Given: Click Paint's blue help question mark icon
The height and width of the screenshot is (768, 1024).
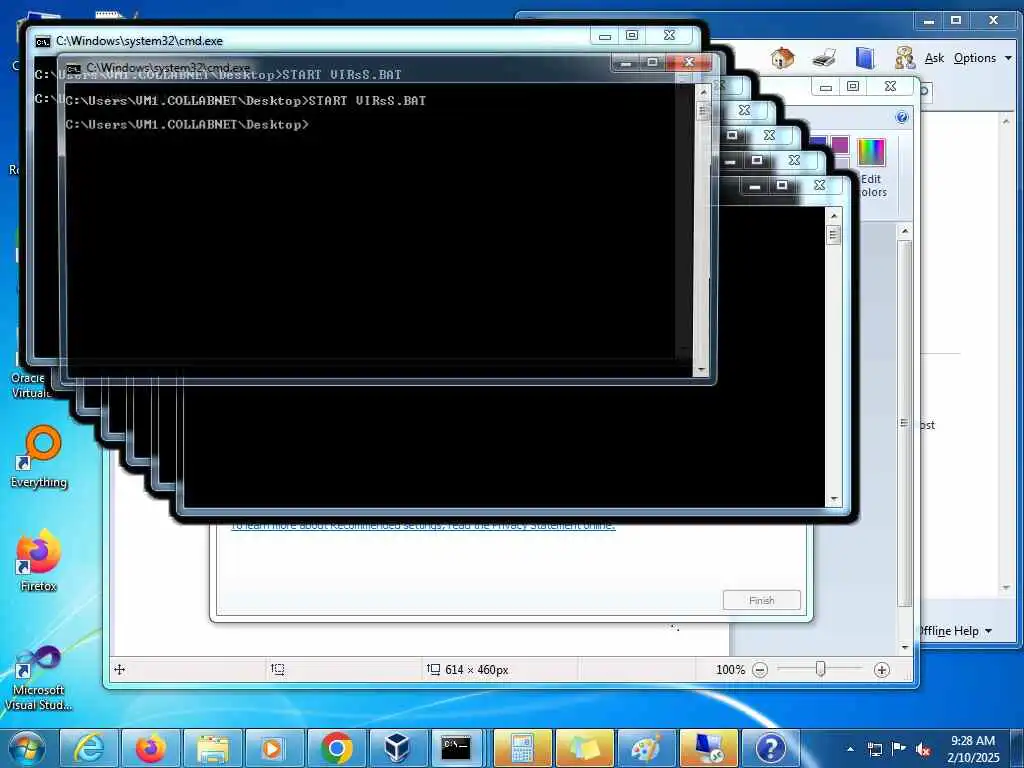Looking at the screenshot, I should pyautogui.click(x=902, y=117).
